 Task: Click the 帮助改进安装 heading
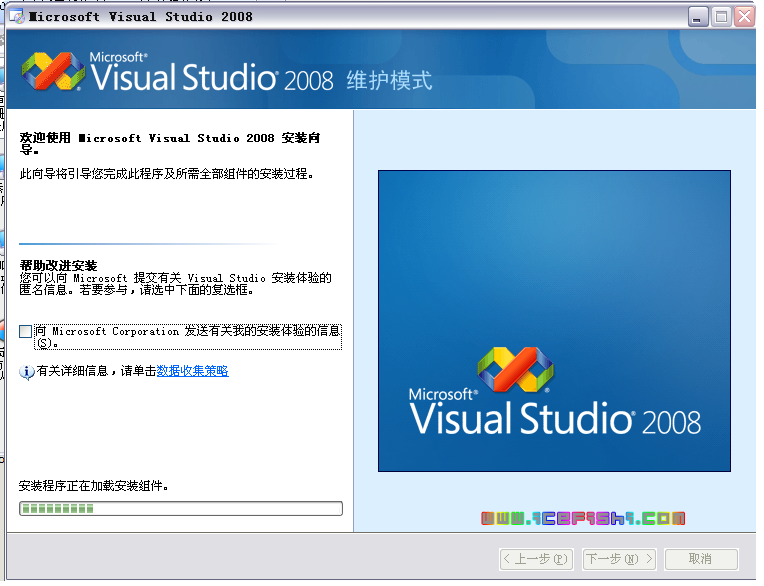pos(58,265)
